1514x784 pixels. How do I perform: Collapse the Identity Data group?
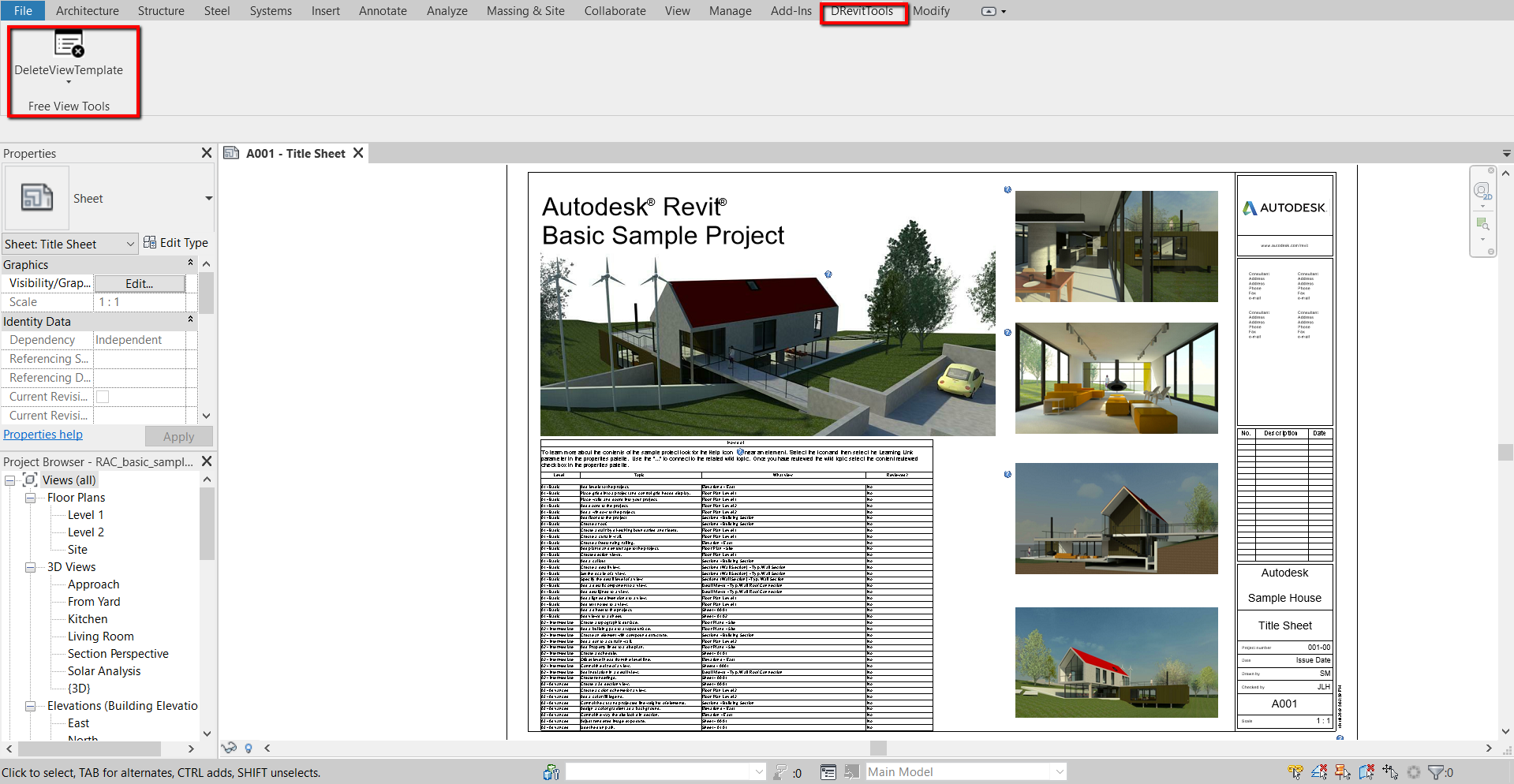190,319
